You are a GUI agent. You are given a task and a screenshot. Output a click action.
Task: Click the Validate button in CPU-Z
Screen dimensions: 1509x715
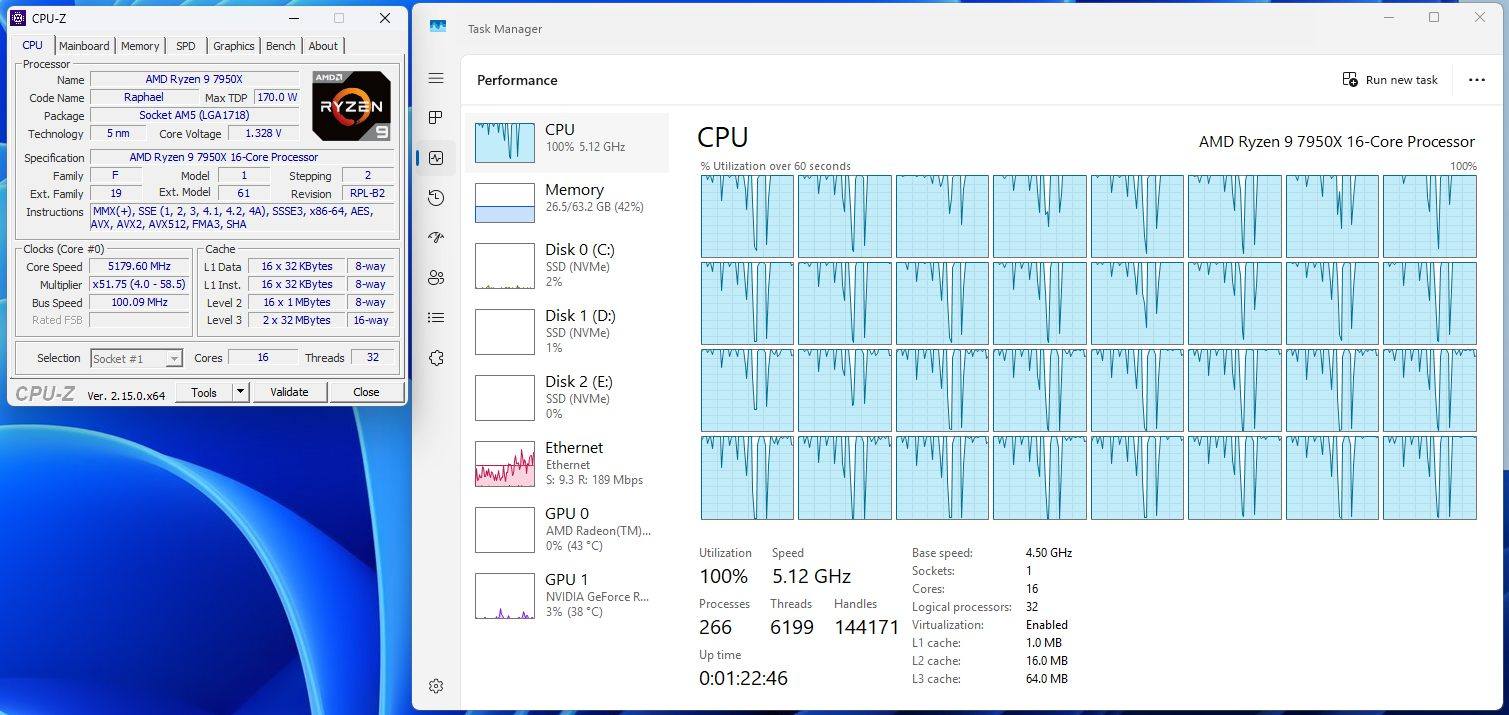[289, 392]
